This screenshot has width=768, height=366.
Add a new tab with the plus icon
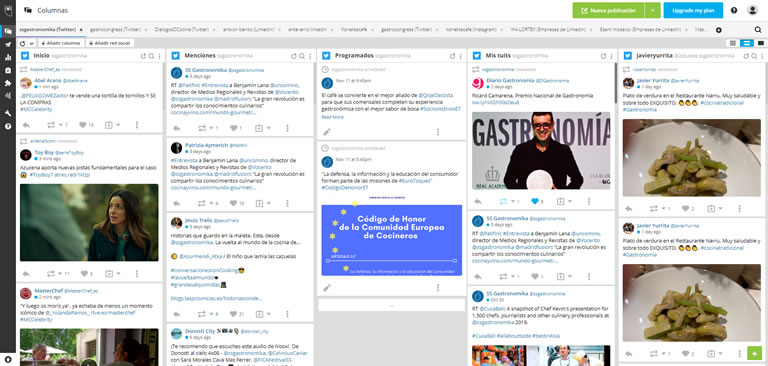[x=719, y=30]
